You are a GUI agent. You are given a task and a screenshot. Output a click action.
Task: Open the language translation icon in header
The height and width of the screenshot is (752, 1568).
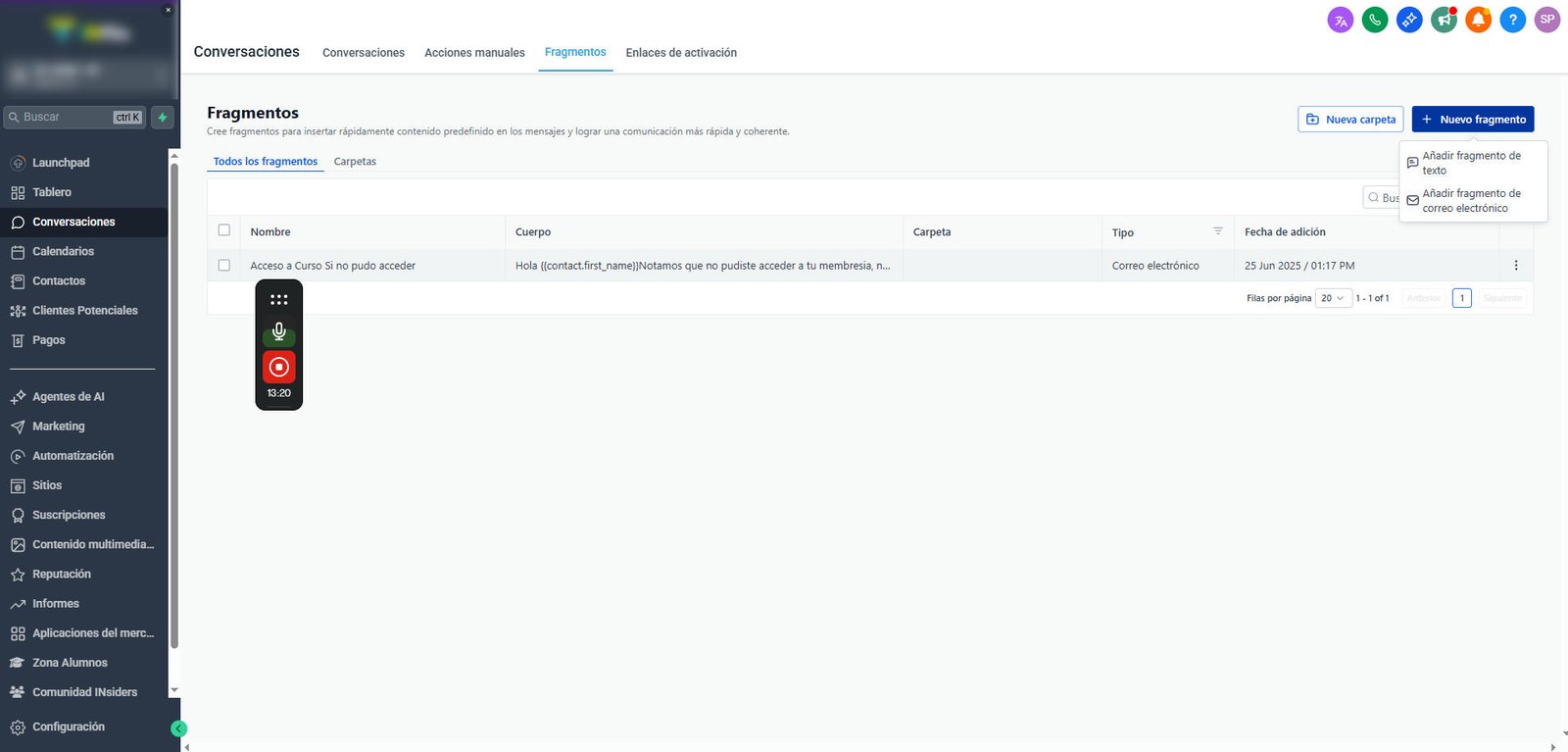pyautogui.click(x=1341, y=20)
